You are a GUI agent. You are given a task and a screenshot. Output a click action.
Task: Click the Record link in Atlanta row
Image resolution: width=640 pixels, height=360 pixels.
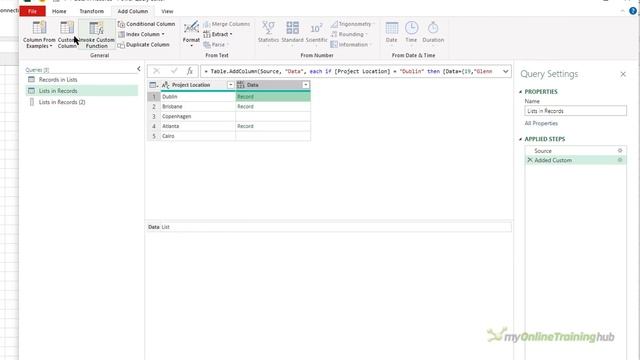(x=245, y=126)
